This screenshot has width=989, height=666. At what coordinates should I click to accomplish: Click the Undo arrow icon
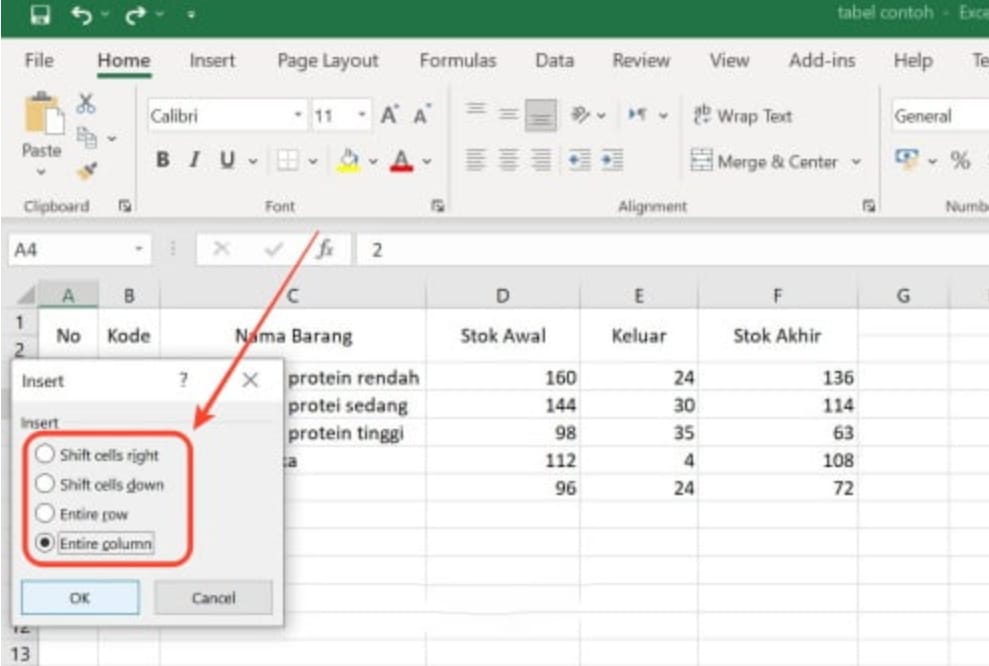pos(83,17)
